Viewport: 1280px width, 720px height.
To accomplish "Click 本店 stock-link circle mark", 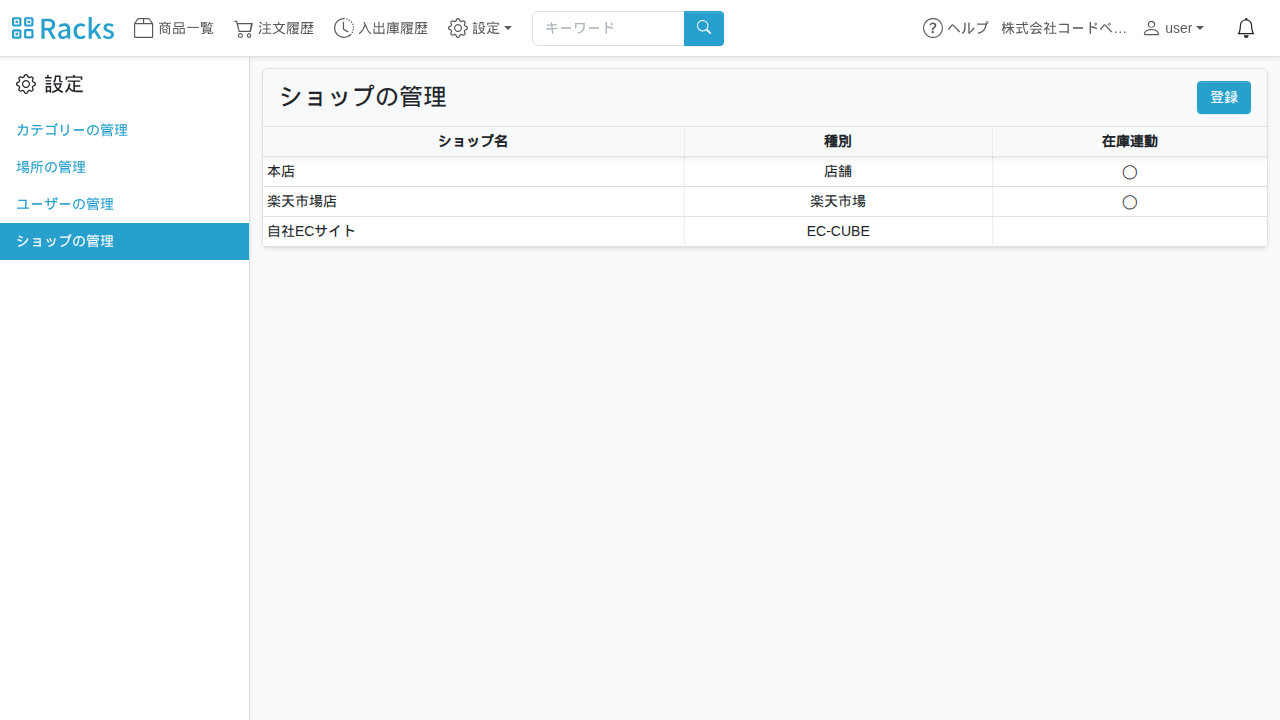I will point(1130,172).
